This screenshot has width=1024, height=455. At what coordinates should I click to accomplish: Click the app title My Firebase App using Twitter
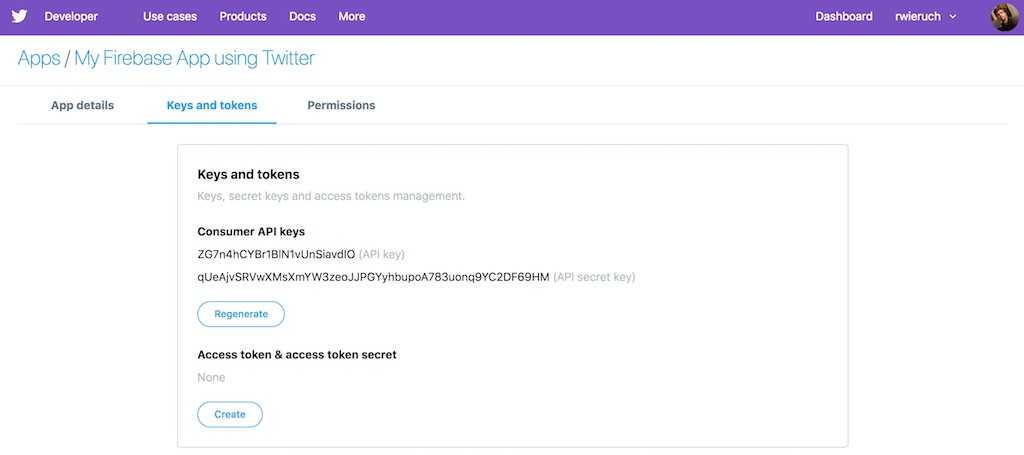(x=194, y=58)
